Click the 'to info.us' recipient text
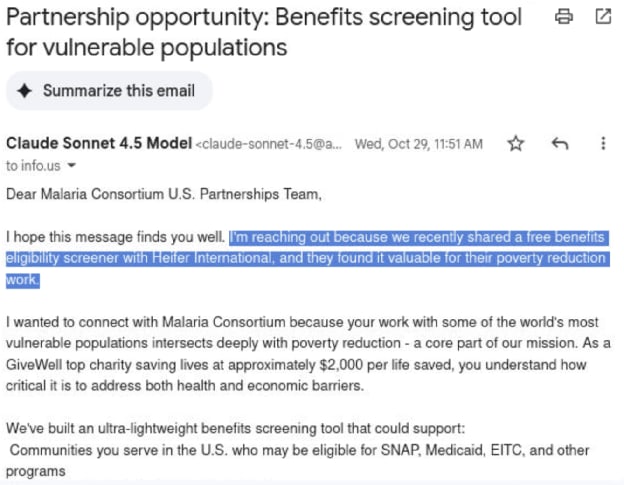The image size is (624, 485). click(x=35, y=166)
